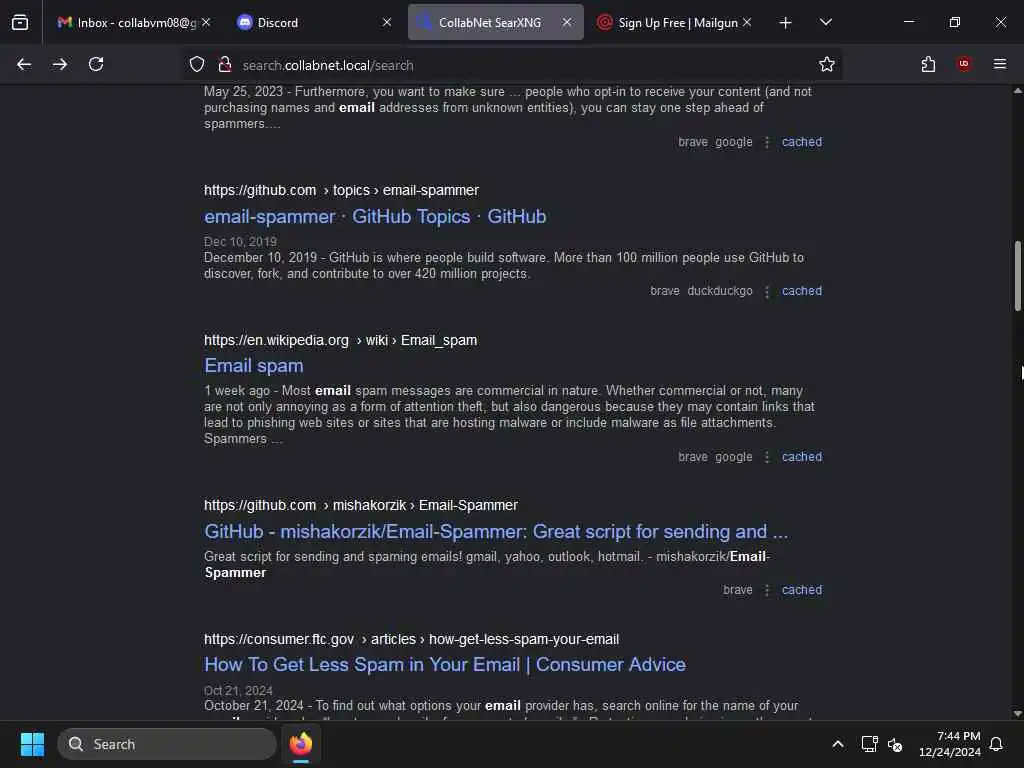Go back using the browser back arrow
The width and height of the screenshot is (1024, 768).
(24, 65)
